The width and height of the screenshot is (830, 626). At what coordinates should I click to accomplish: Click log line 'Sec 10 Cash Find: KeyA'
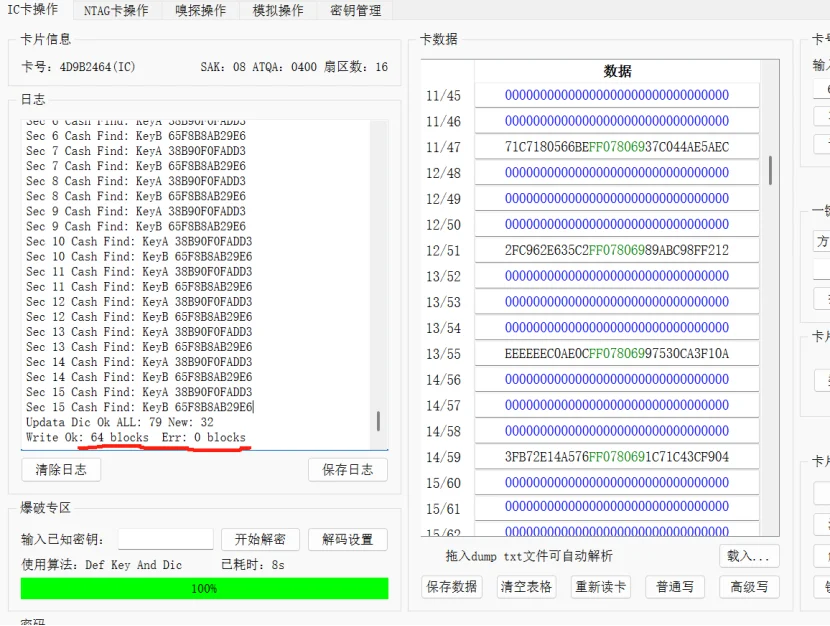(x=139, y=241)
